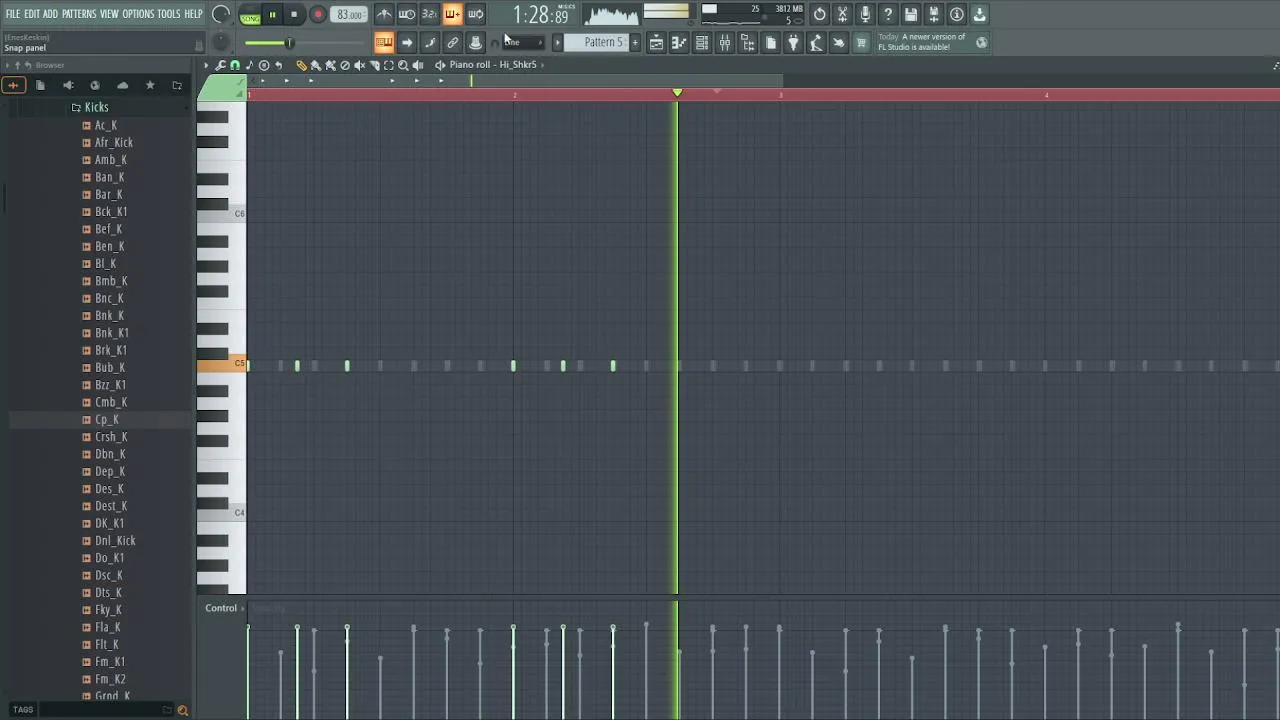Open the Channel rack view

(702, 42)
